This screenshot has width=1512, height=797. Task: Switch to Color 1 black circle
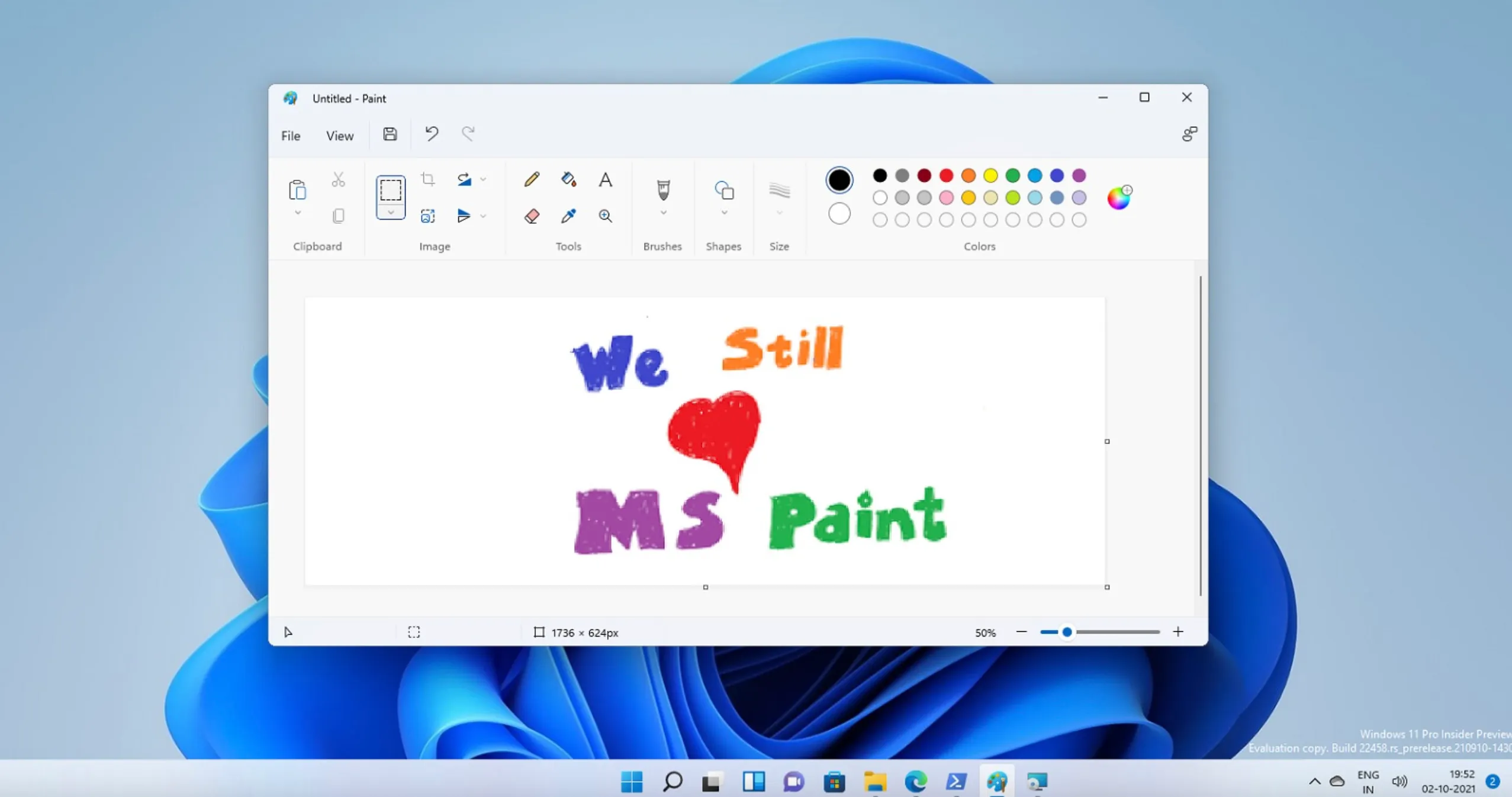839,180
